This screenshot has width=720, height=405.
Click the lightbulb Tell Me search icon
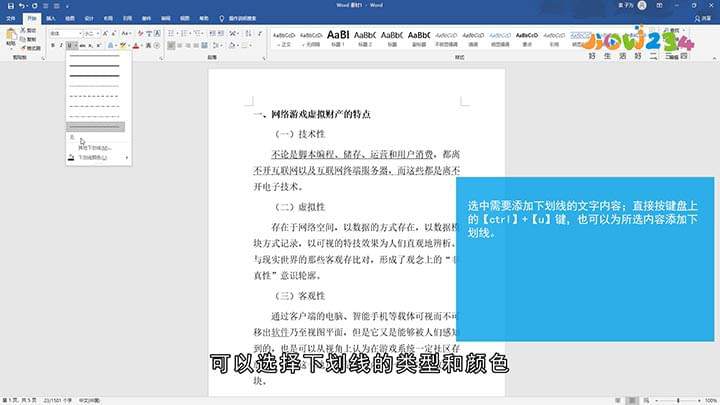click(x=222, y=18)
